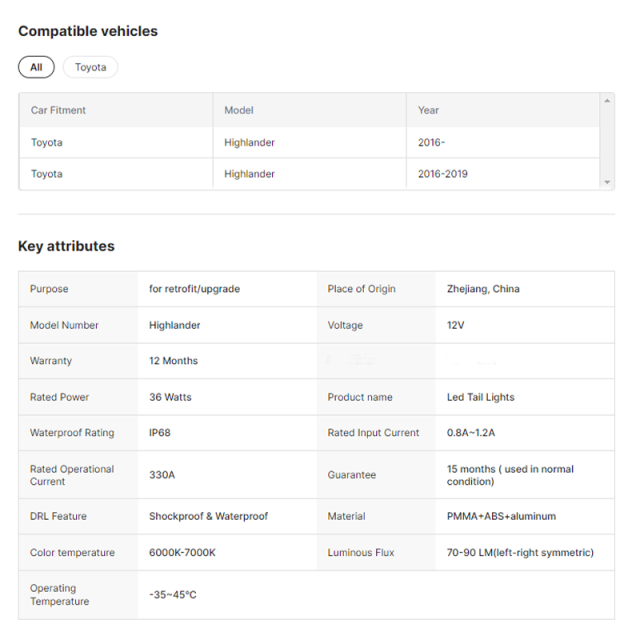This screenshot has height=640, width=640.
Task: Click the Zhejiang, China origin value
Action: coord(483,289)
